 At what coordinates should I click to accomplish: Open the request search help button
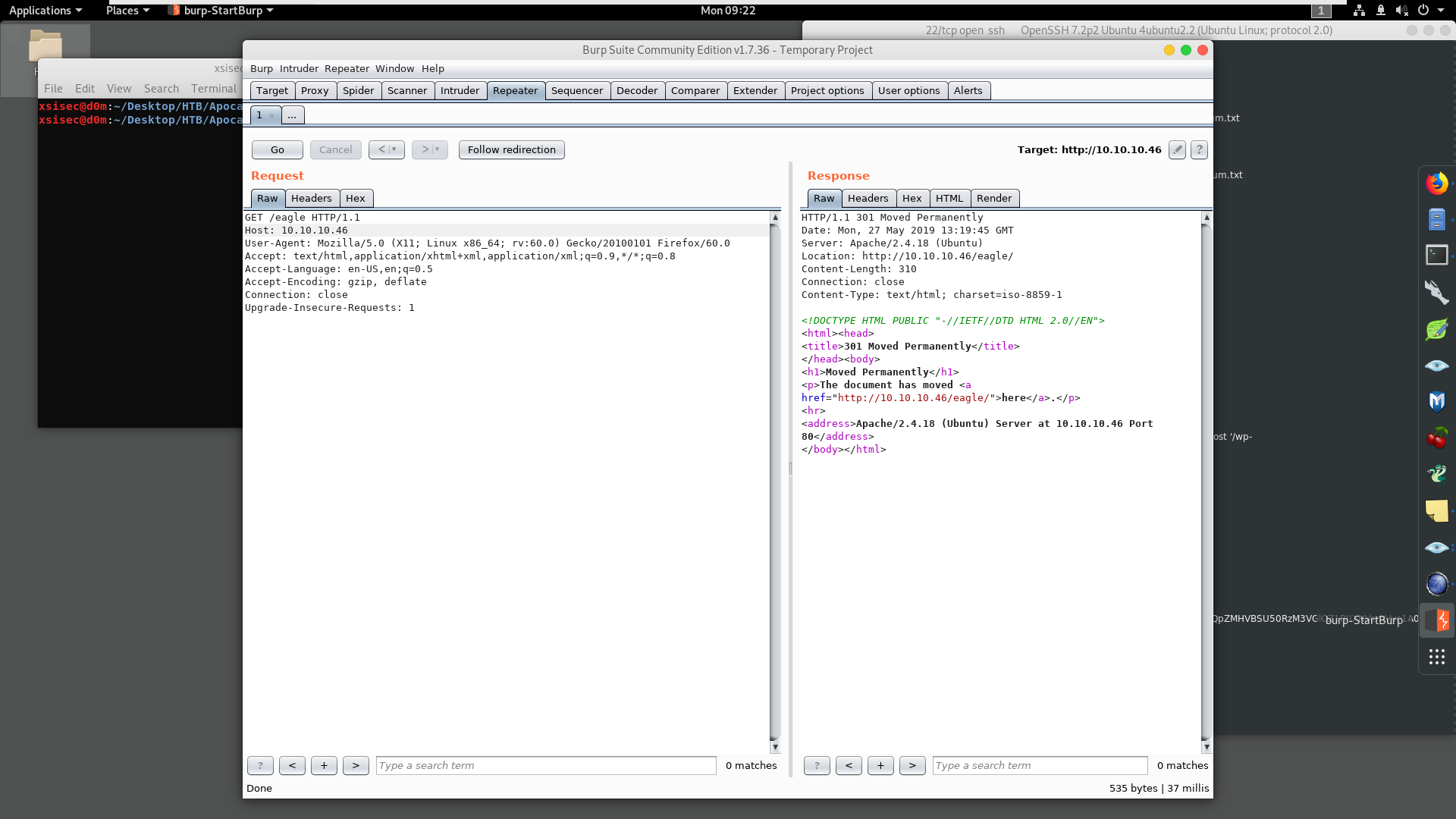click(x=260, y=766)
